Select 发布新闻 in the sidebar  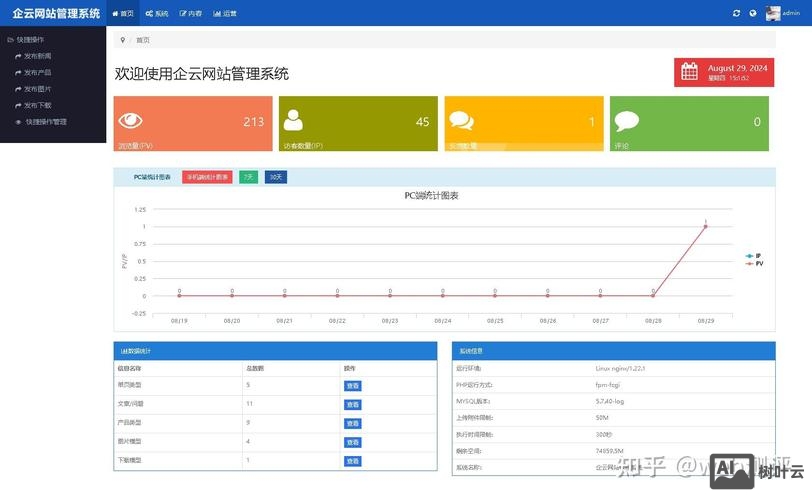[33, 56]
